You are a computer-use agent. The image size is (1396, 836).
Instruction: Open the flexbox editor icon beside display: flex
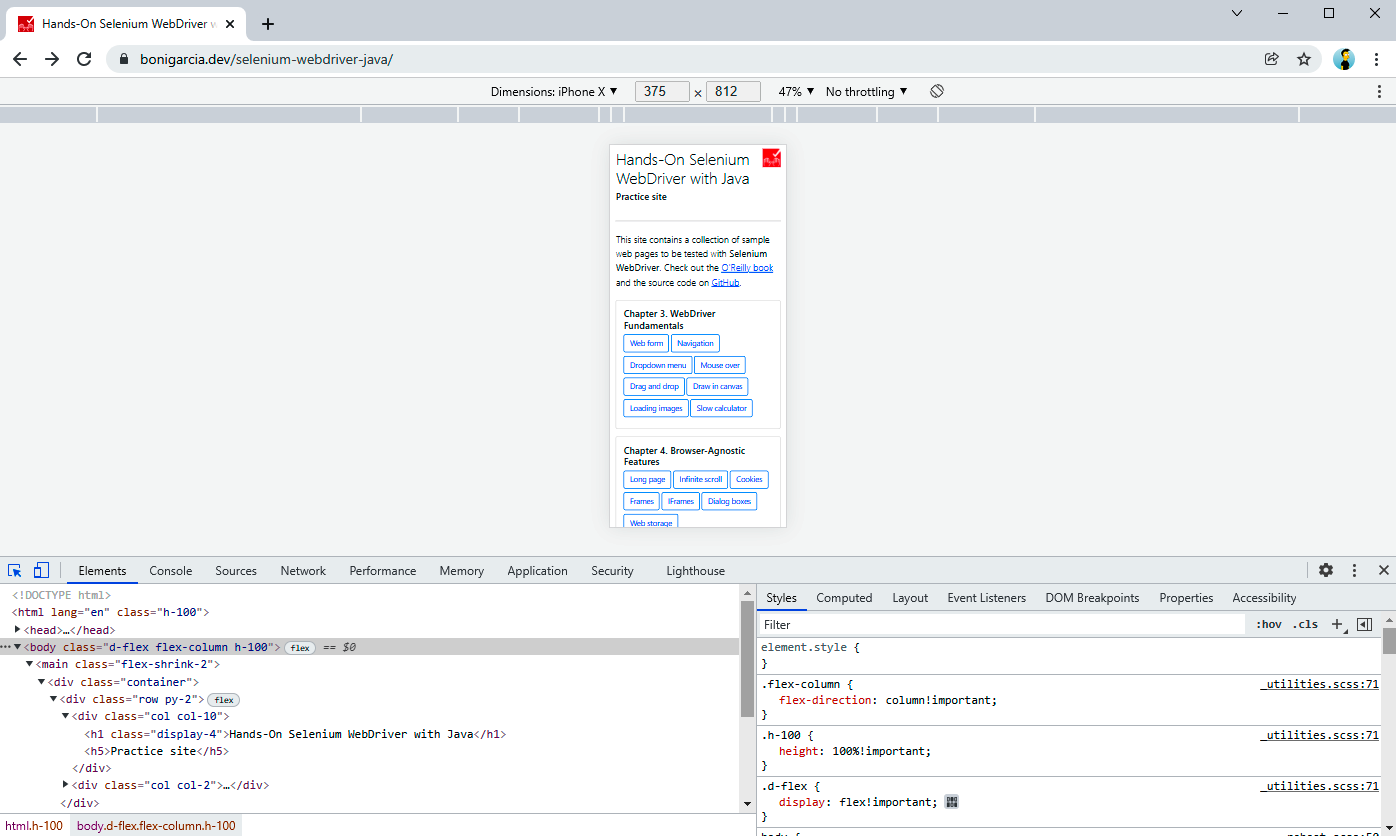point(951,802)
